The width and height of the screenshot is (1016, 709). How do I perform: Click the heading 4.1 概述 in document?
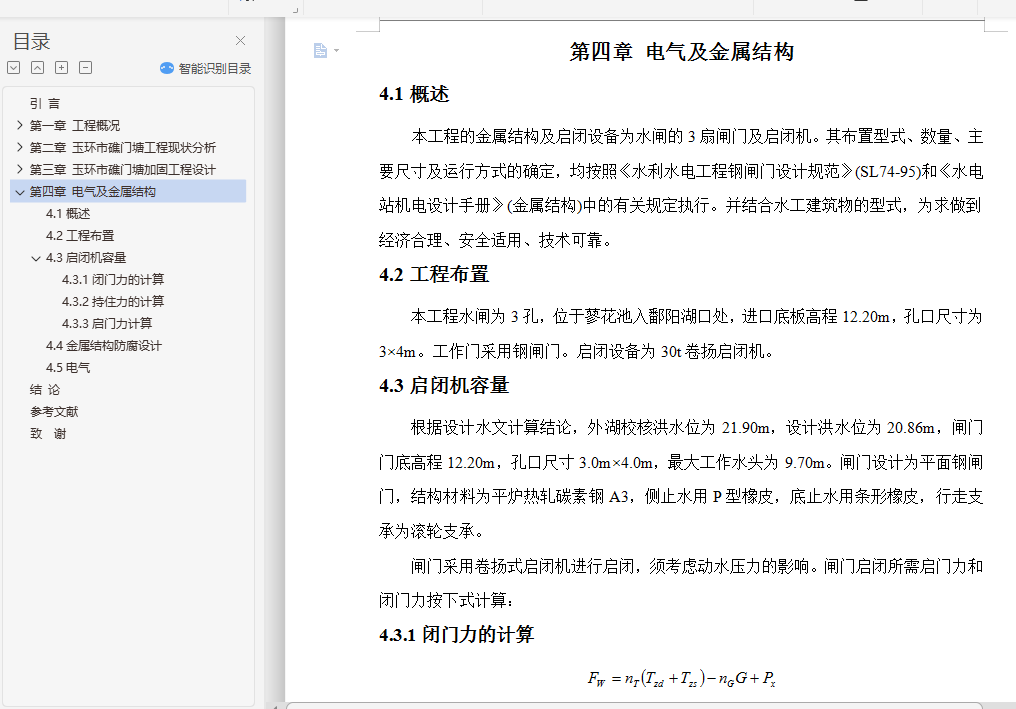click(x=414, y=95)
